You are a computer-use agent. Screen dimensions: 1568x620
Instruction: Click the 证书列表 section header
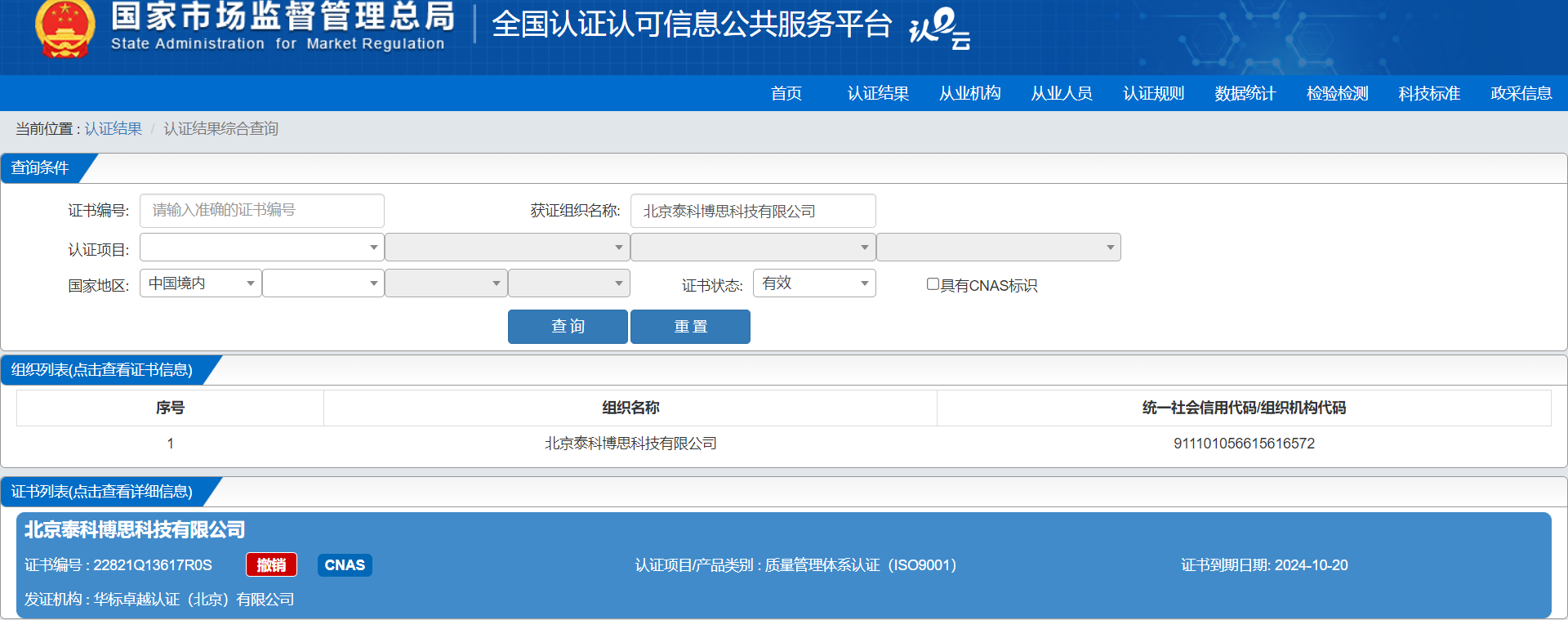tap(103, 492)
